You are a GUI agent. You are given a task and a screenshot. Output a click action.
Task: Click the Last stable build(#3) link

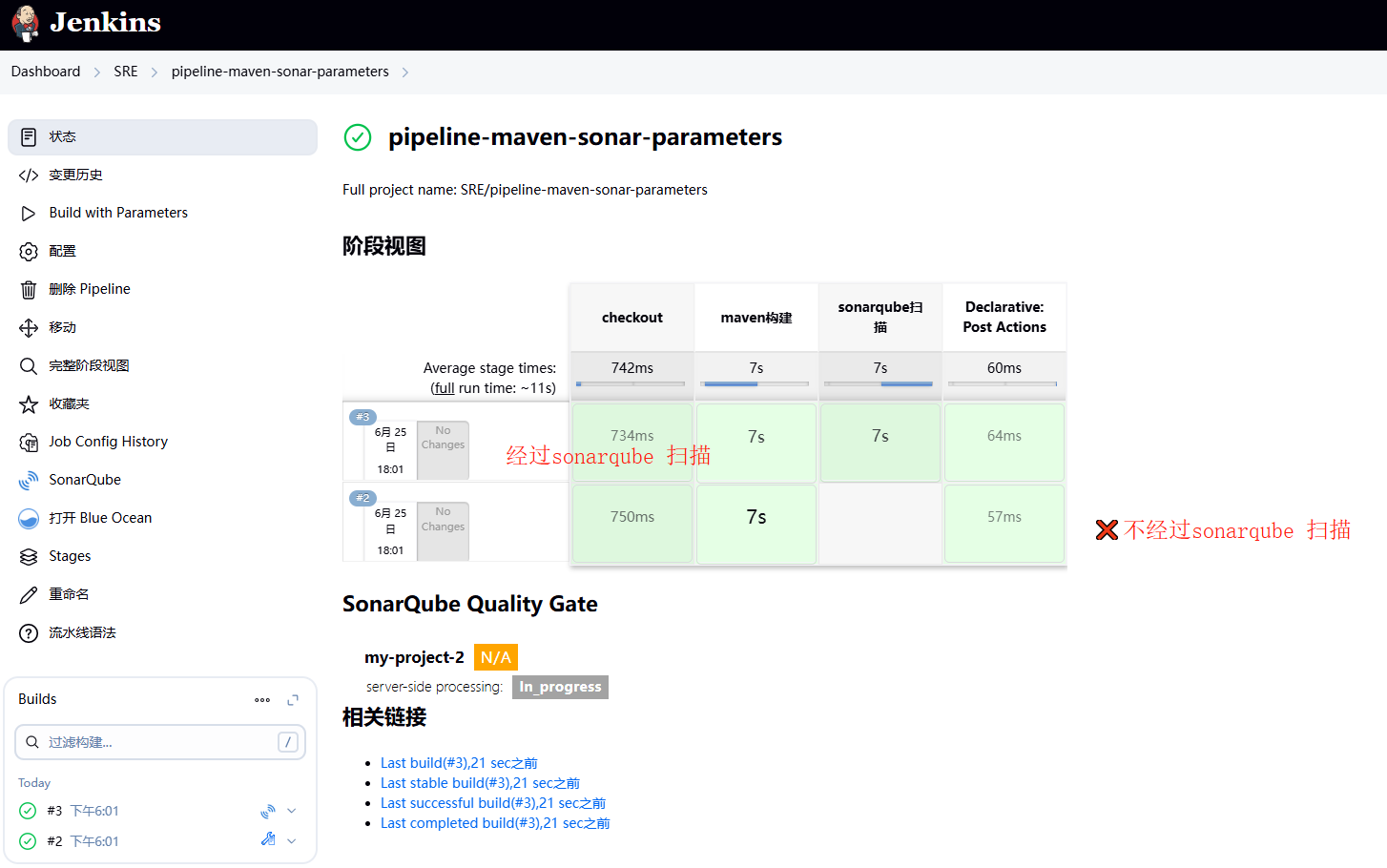coord(480,783)
